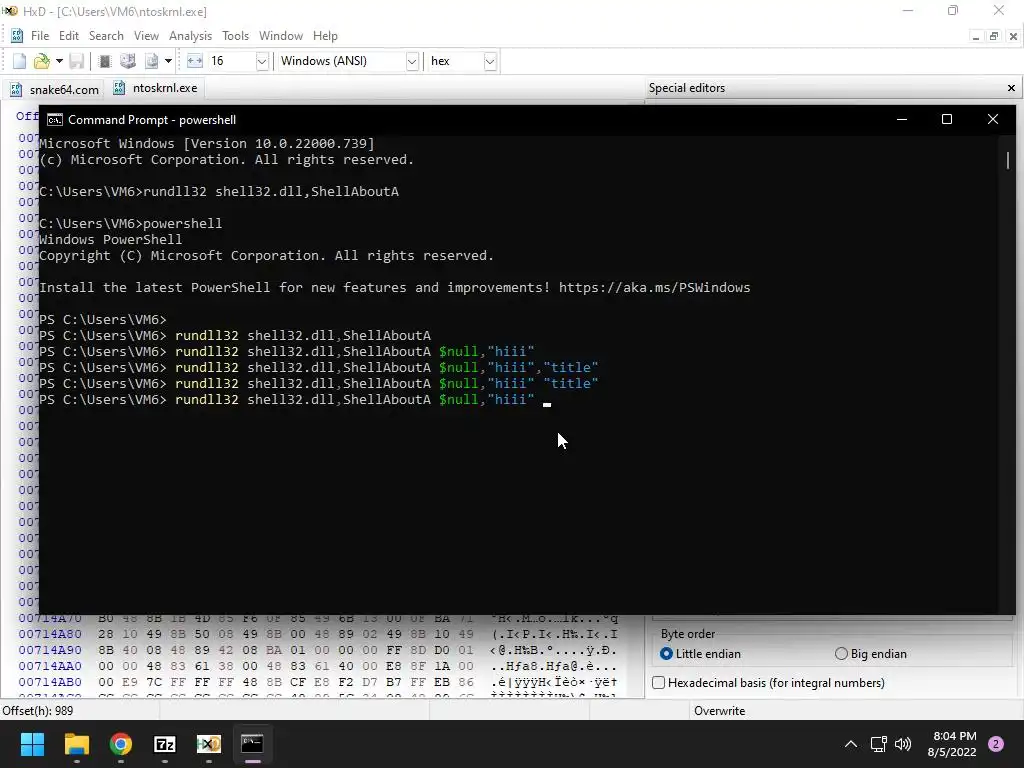
Task: Select Little endian byte order
Action: [x=700, y=654]
